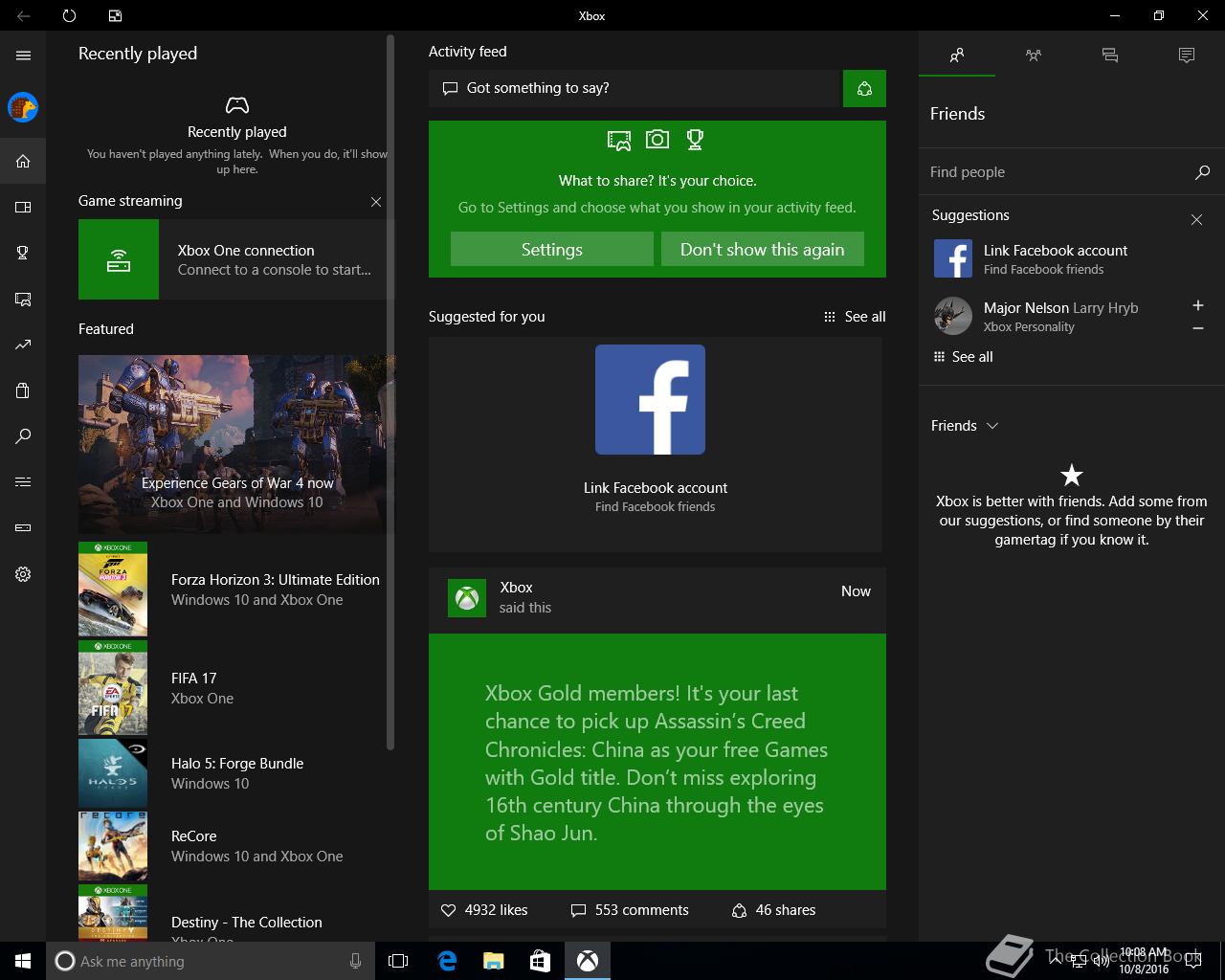Viewport: 1225px width, 980px height.
Task: Close the Game streaming section
Action: pos(376,202)
